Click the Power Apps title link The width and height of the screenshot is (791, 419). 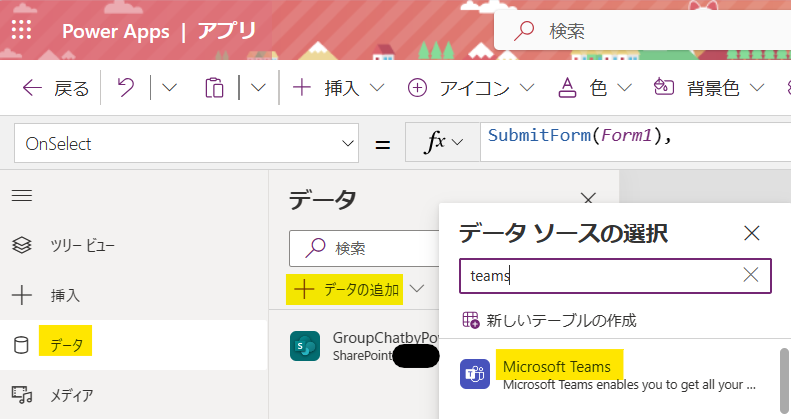116,31
